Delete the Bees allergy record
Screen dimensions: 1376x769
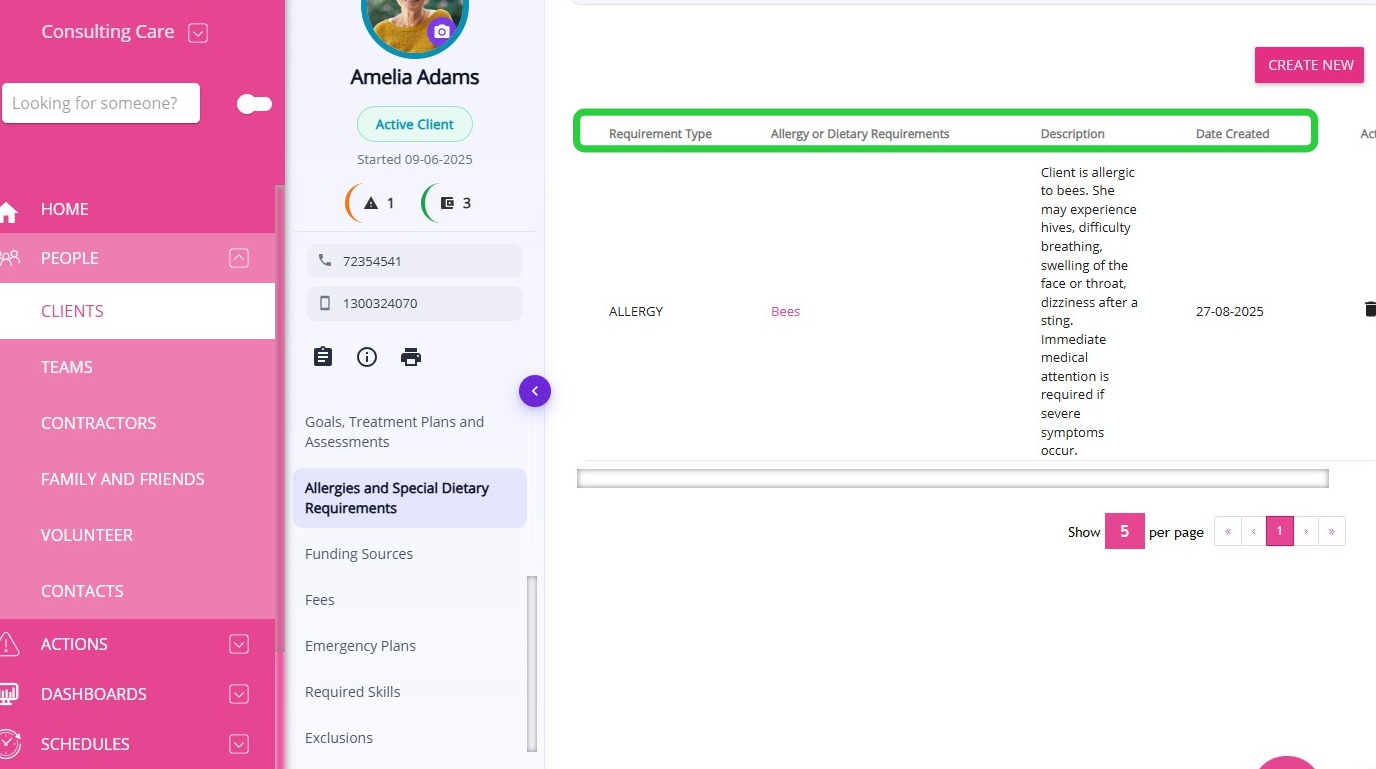(x=1370, y=309)
